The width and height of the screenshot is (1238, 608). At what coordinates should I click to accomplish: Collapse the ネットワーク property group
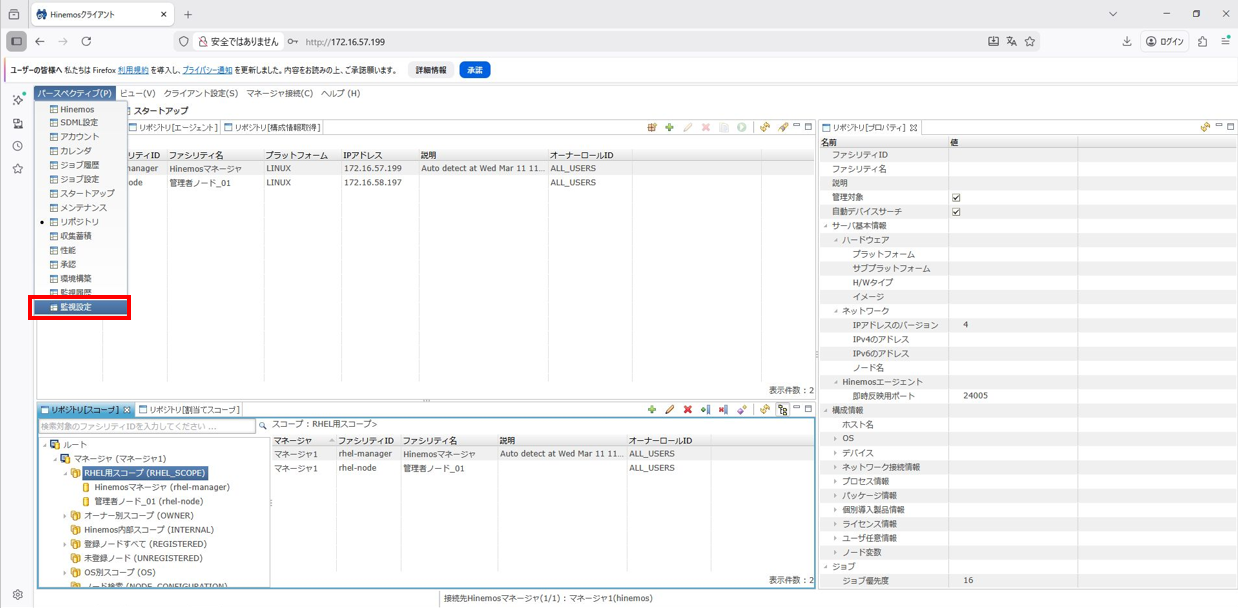pos(836,311)
